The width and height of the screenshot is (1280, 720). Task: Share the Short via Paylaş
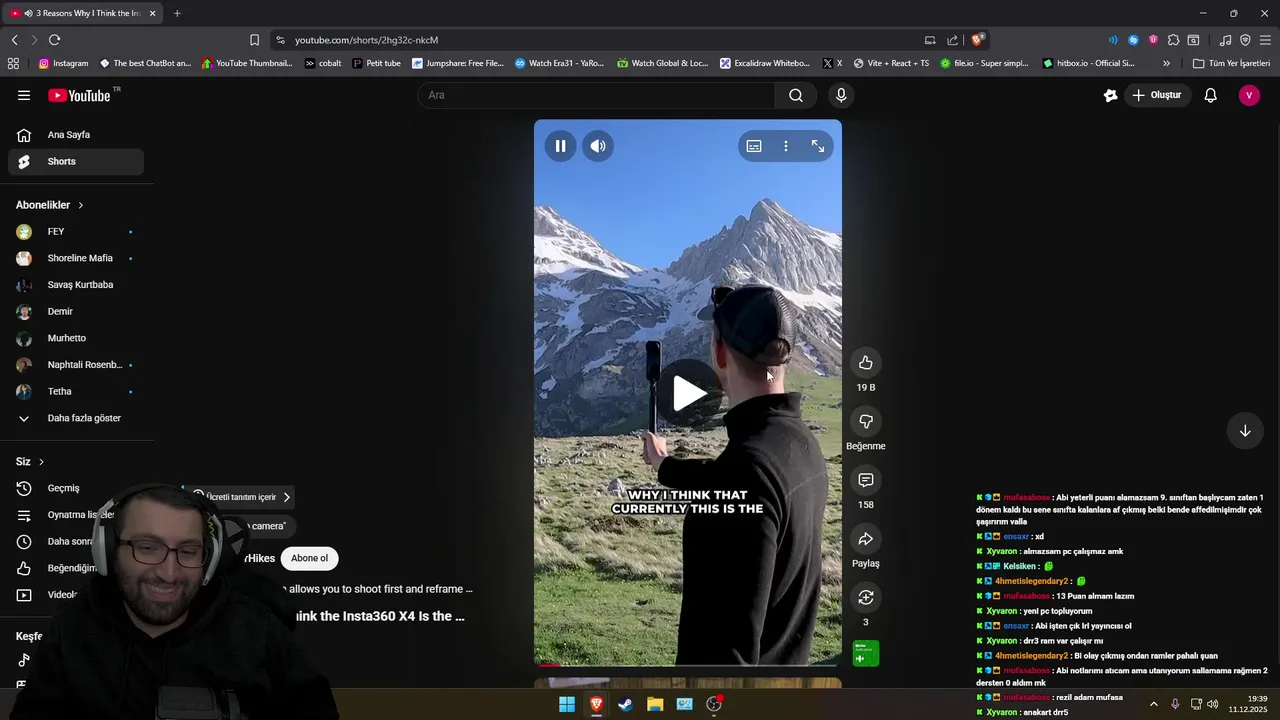tap(866, 539)
